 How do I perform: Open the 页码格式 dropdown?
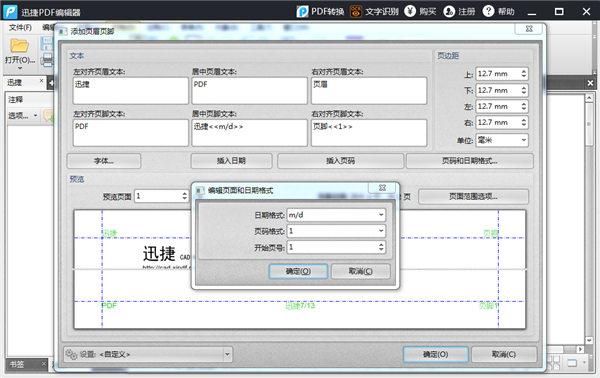pyautogui.click(x=336, y=231)
